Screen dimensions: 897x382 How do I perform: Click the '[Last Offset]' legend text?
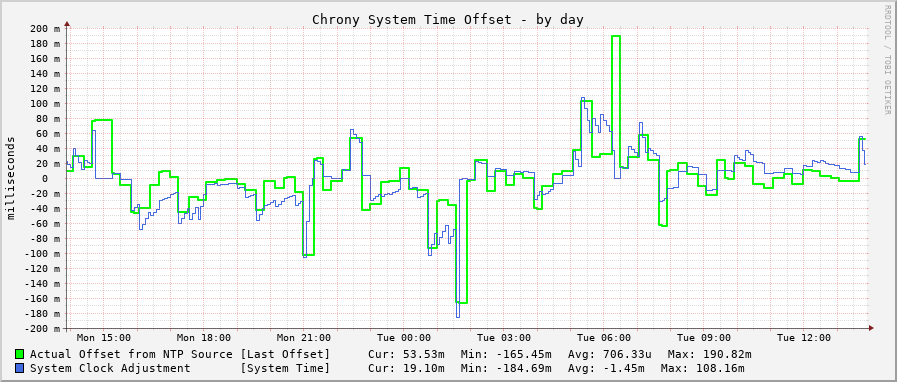click(285, 355)
